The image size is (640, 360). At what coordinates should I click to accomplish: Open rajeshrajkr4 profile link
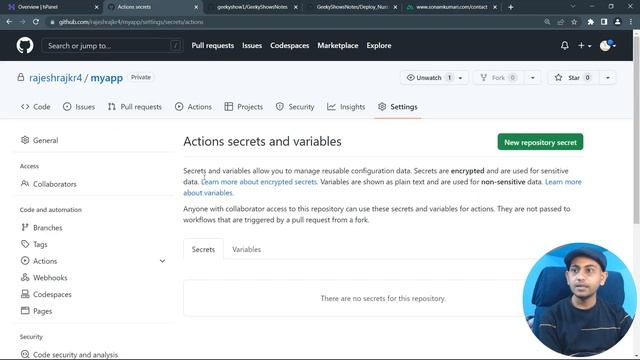coord(56,78)
